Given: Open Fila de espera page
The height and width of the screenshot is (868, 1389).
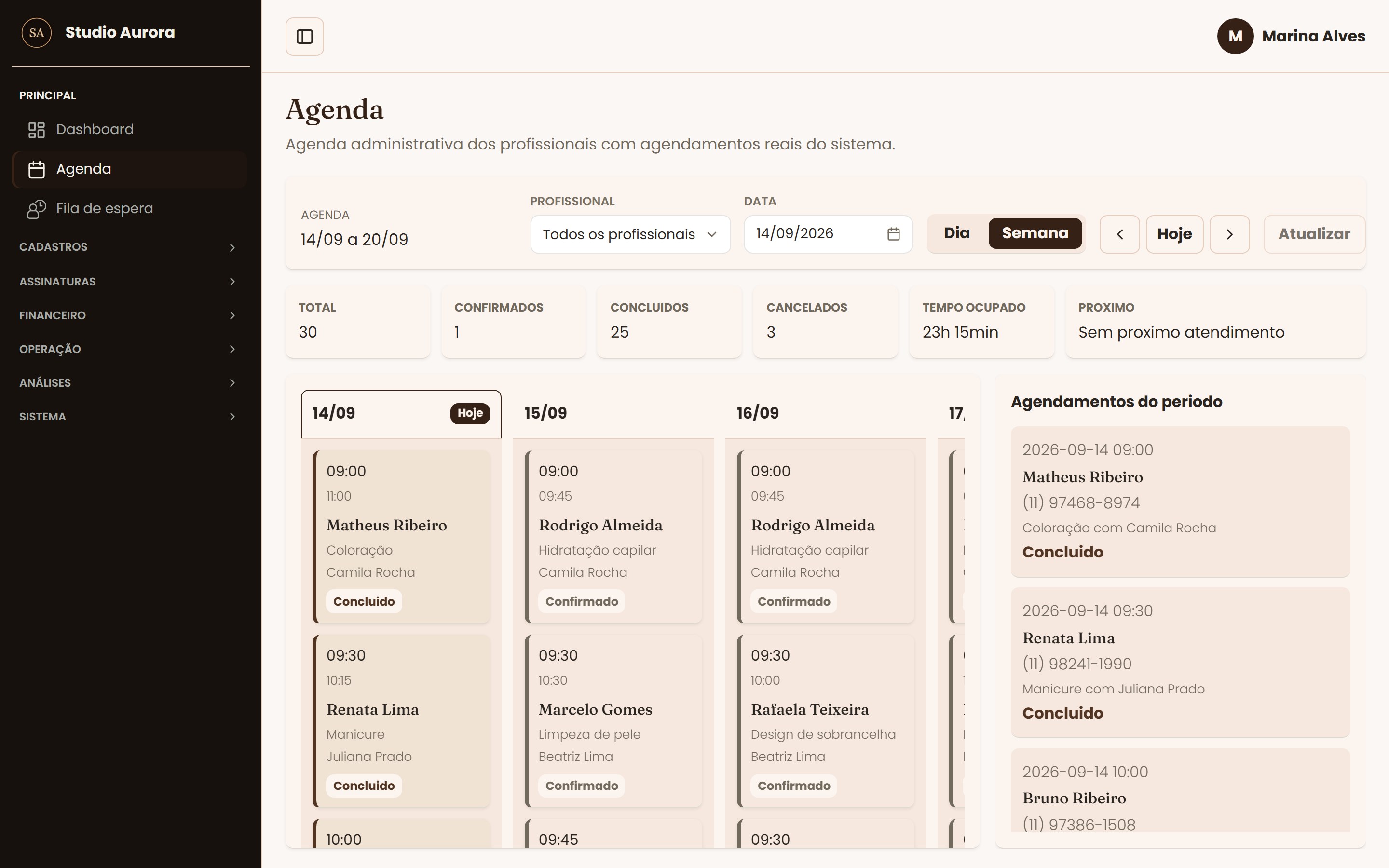Looking at the screenshot, I should point(129,209).
